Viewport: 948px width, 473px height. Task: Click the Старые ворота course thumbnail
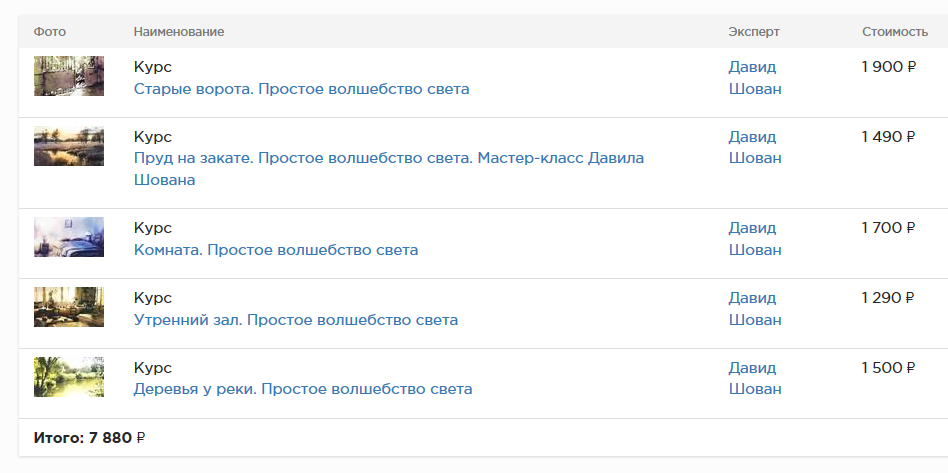69,76
